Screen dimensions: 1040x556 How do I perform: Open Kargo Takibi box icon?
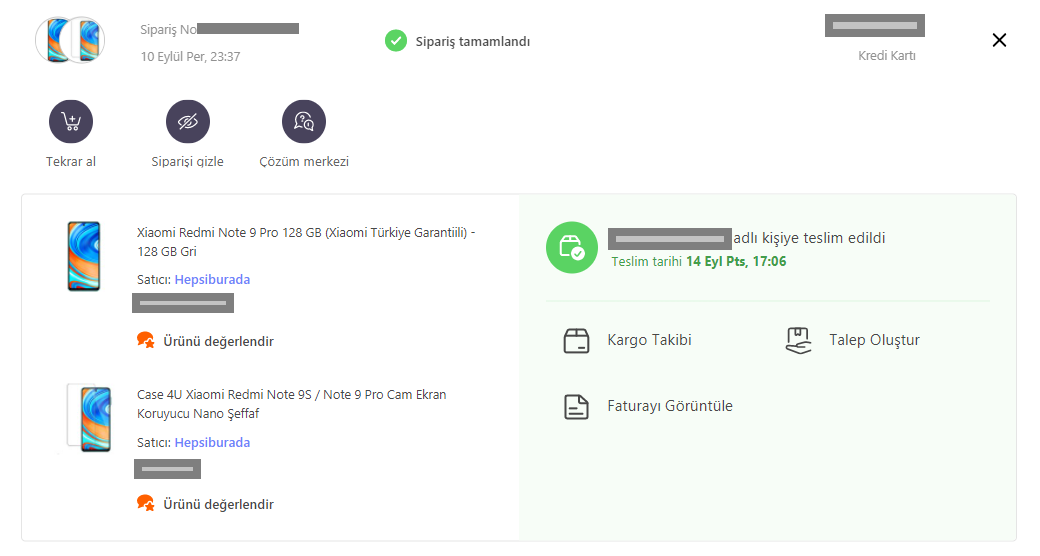pos(576,341)
